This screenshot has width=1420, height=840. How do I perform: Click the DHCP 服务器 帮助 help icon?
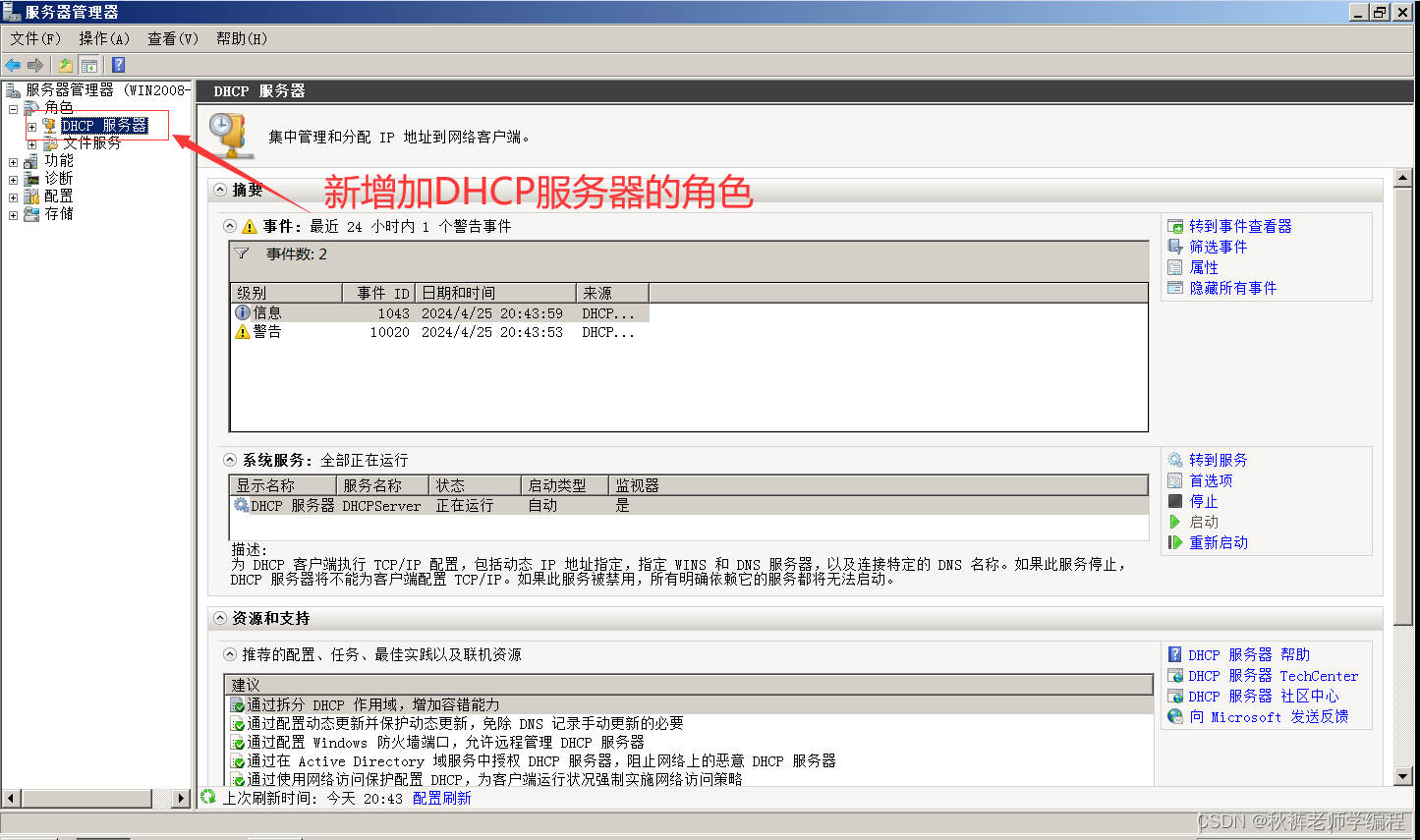click(x=1175, y=654)
